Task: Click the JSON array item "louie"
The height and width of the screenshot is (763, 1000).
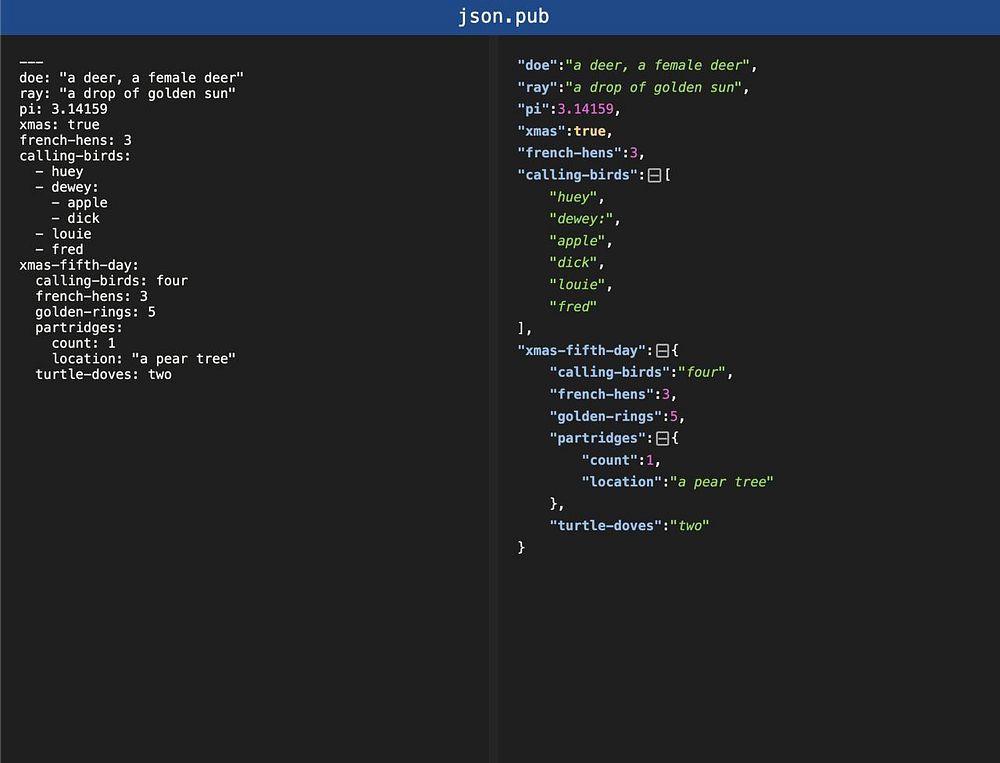Action: point(577,285)
